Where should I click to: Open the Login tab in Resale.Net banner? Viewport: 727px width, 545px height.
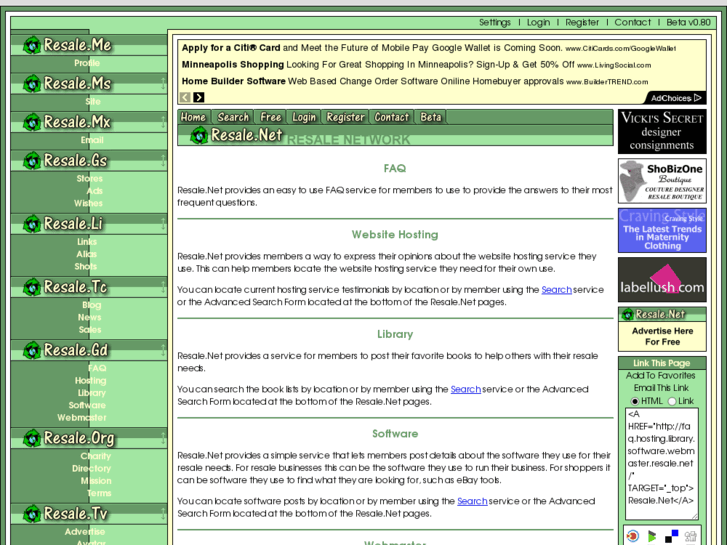click(x=304, y=117)
